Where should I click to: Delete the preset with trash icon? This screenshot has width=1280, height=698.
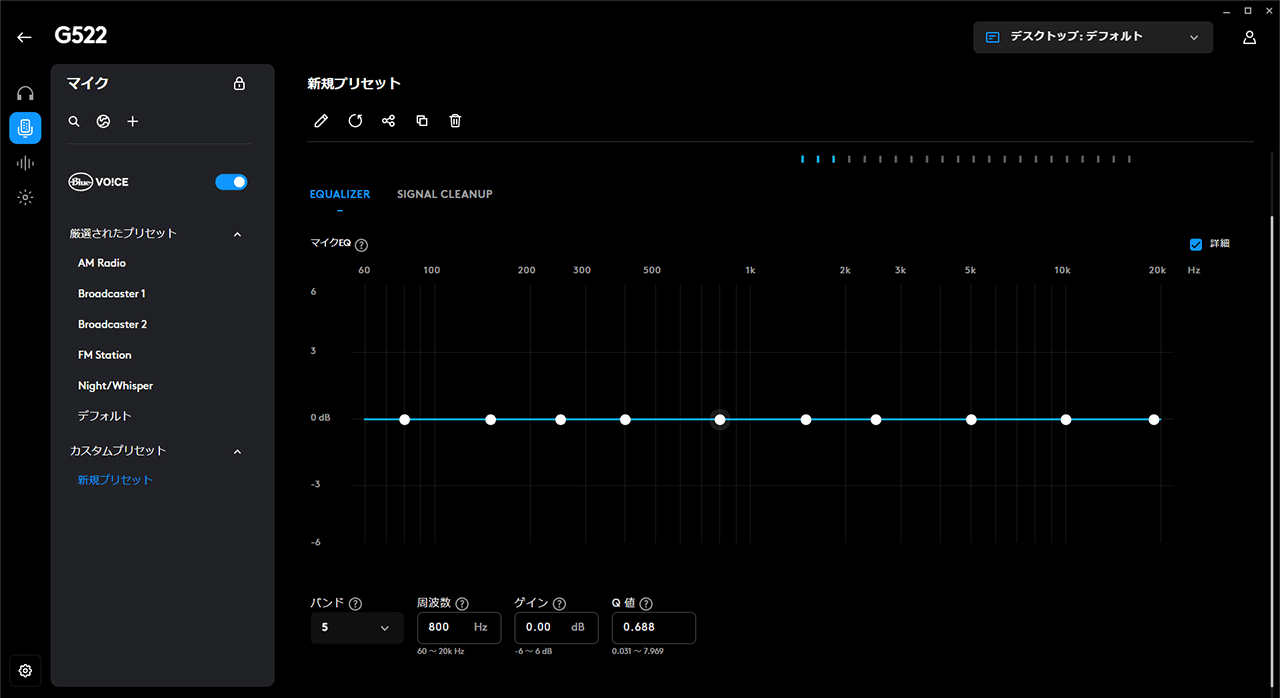point(455,121)
